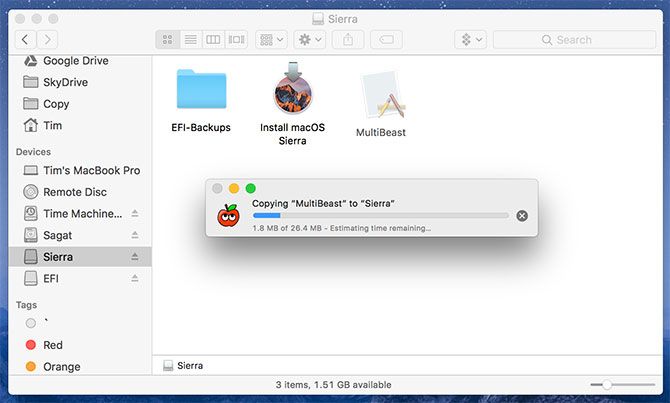Go back in Finder history

25,40
